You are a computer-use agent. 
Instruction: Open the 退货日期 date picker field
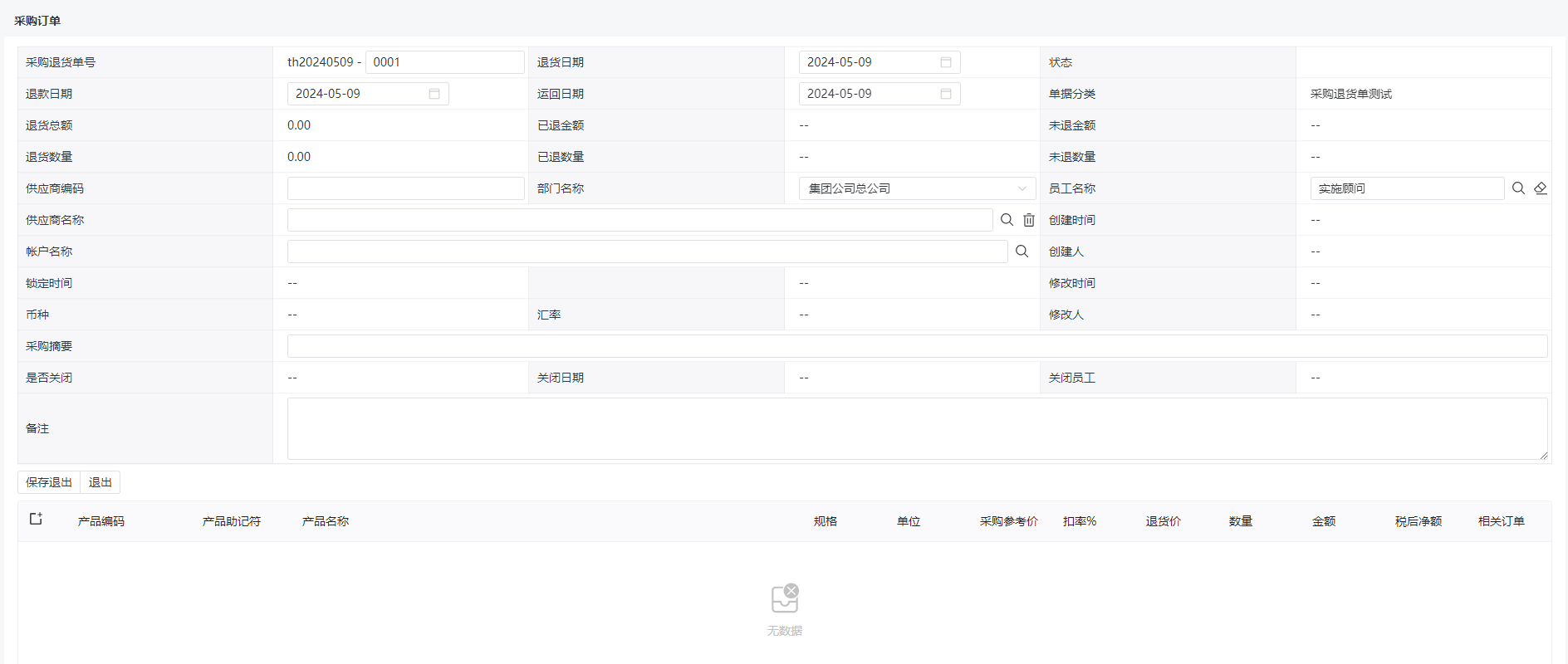[x=880, y=62]
